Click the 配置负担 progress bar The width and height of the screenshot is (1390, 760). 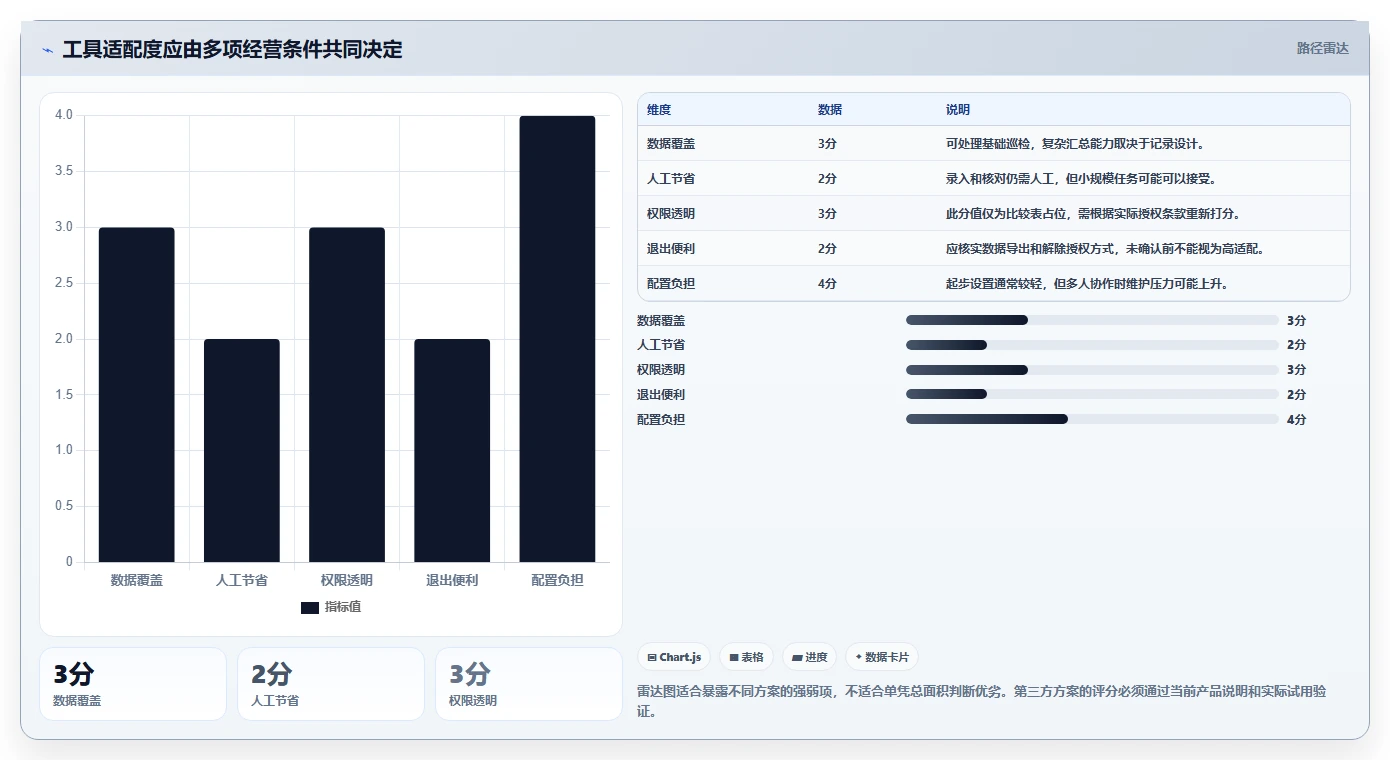point(1092,419)
